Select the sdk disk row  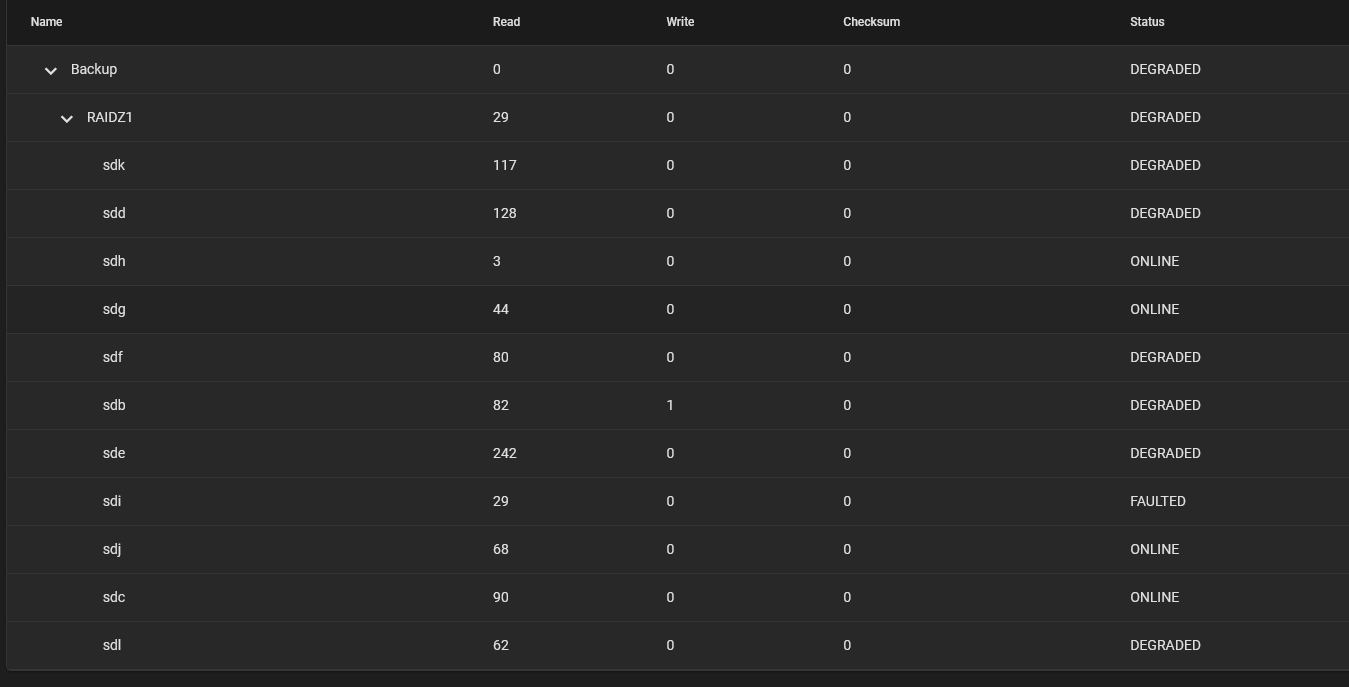click(678, 166)
